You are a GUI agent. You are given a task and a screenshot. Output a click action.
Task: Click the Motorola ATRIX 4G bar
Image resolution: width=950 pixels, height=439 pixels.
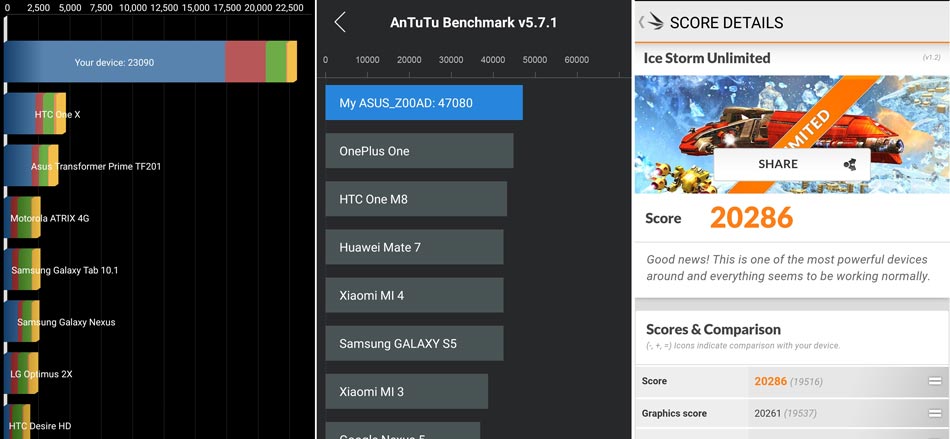pos(22,218)
